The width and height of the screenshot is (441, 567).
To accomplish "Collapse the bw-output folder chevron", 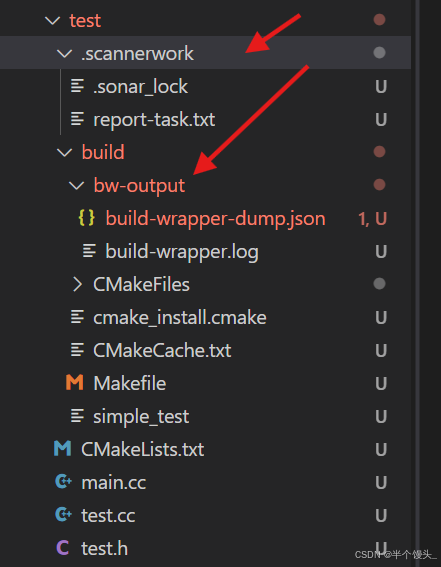I will click(x=76, y=186).
